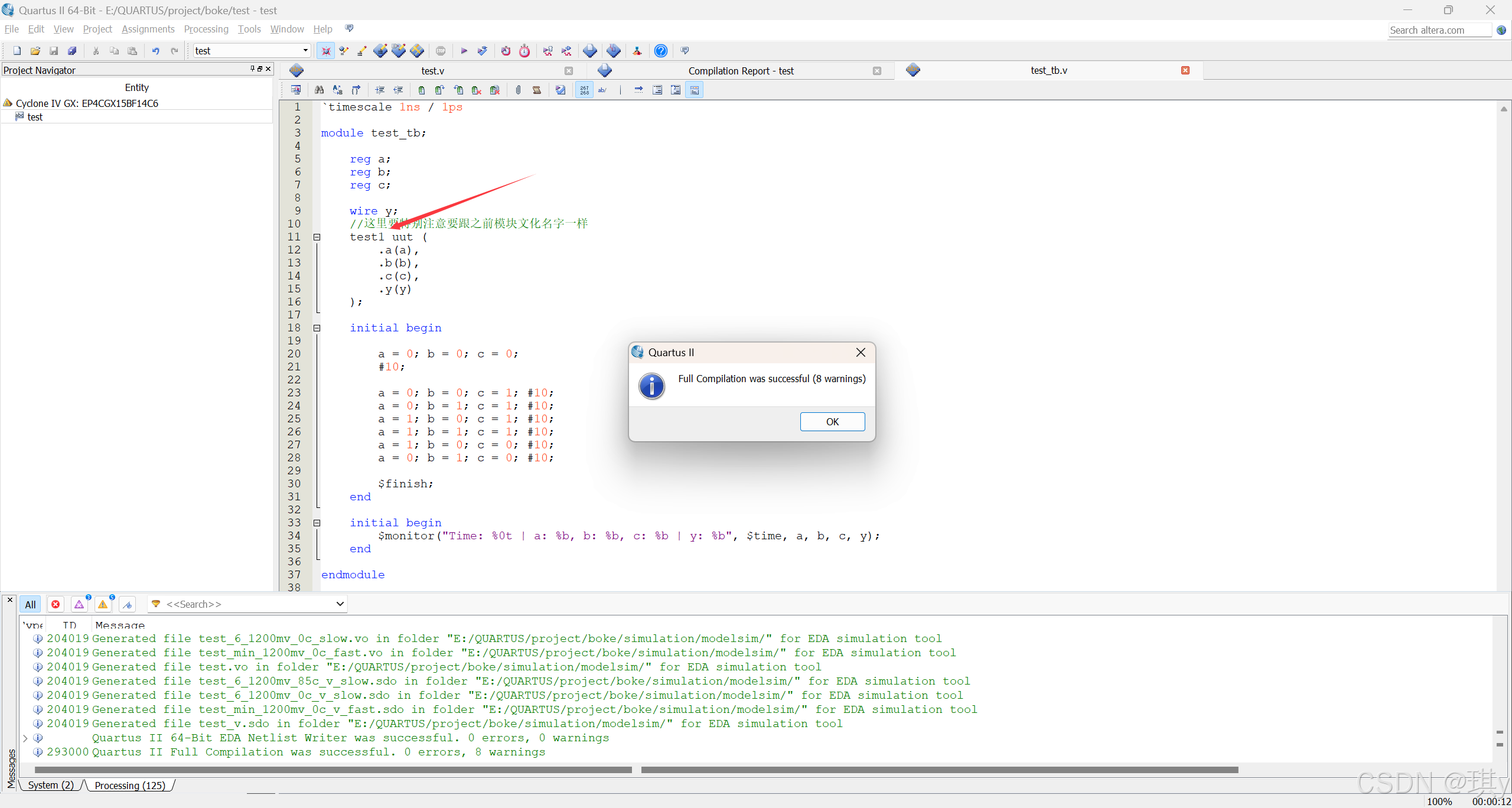Collapse the testl uut block at line 11

pyautogui.click(x=317, y=237)
